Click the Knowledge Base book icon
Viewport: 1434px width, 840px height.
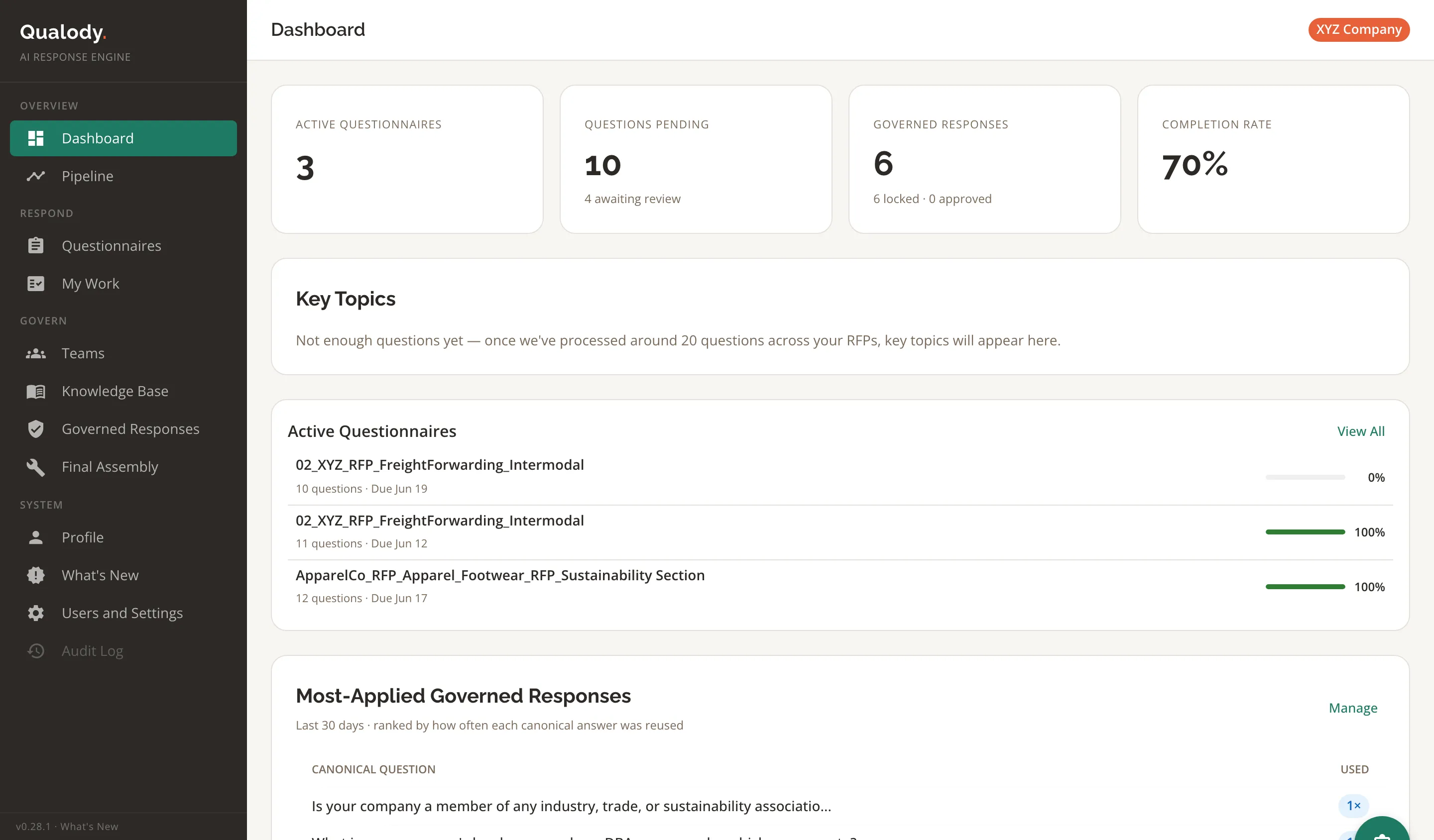[x=36, y=391]
